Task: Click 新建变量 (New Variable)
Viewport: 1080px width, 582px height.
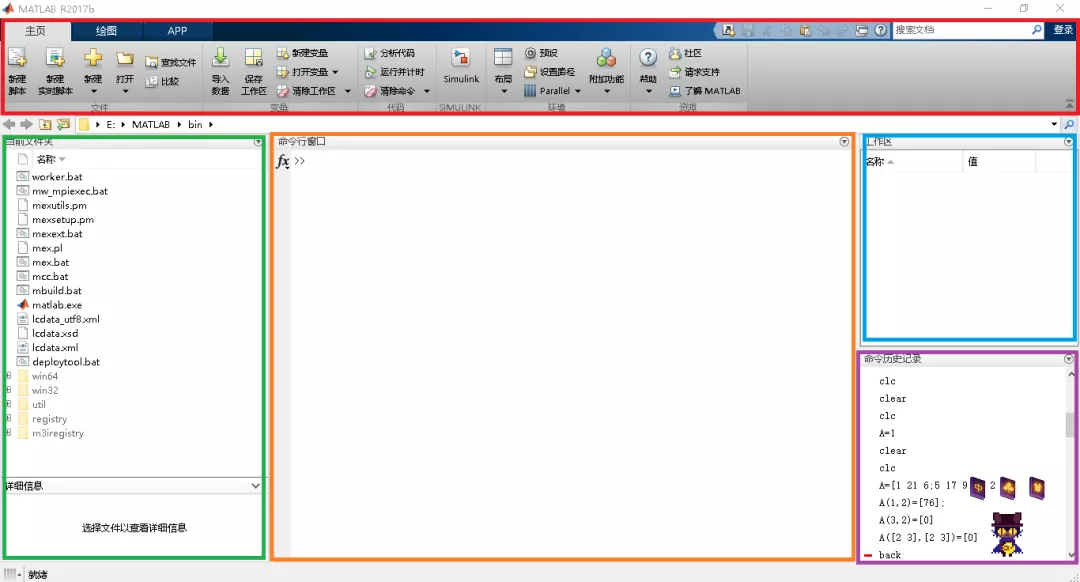Action: click(302, 53)
